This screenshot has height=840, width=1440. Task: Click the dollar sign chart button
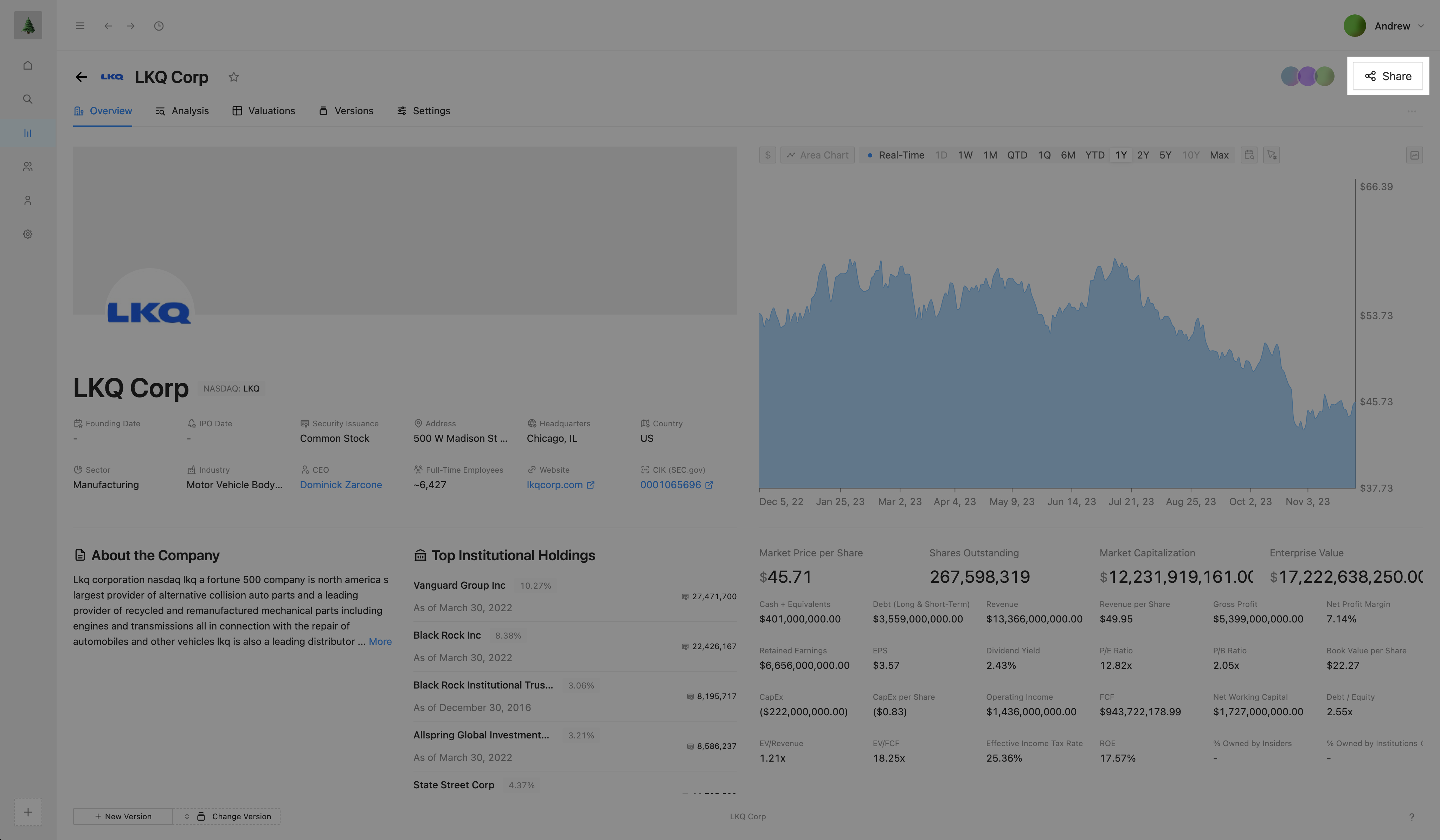point(767,155)
